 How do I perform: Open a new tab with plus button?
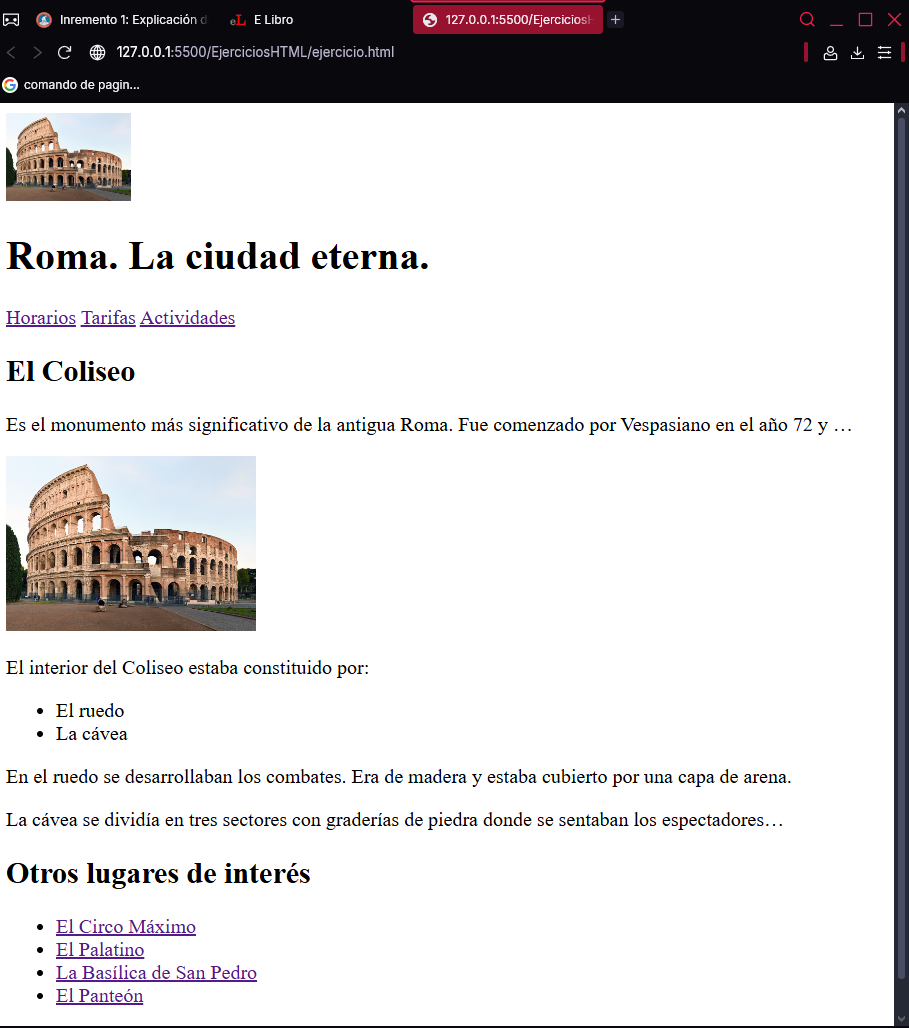tap(615, 20)
